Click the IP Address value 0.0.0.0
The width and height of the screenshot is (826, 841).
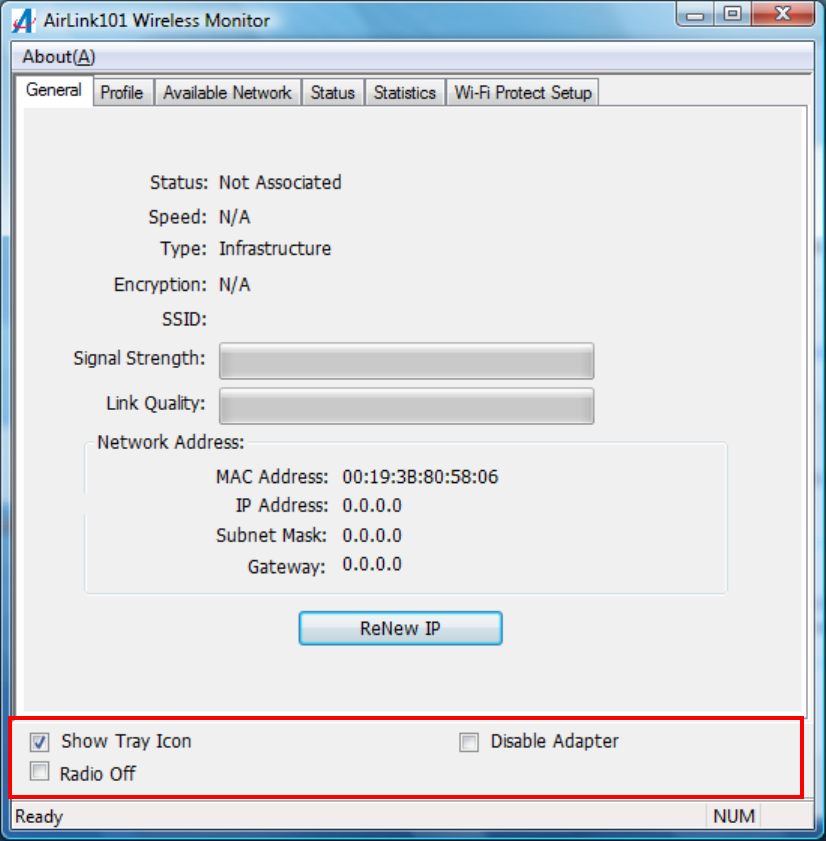(x=372, y=505)
